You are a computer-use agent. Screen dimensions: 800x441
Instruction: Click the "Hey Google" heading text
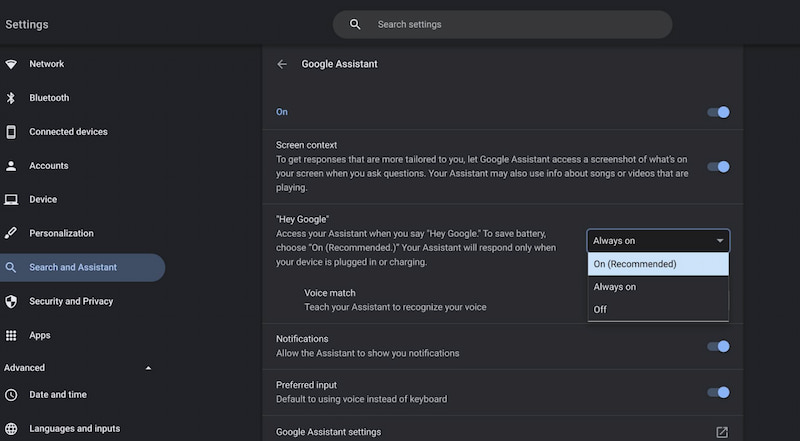pos(303,219)
